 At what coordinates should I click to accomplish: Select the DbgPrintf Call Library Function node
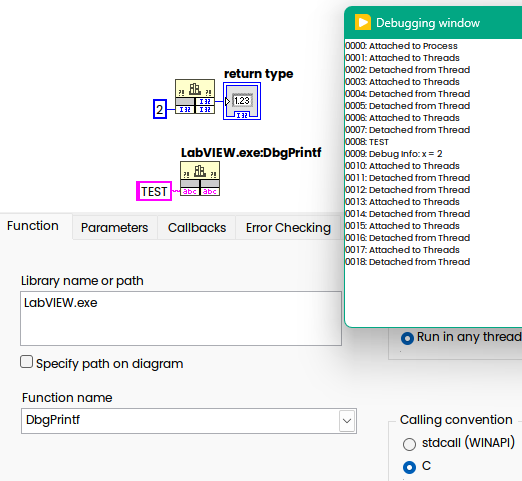click(x=200, y=179)
